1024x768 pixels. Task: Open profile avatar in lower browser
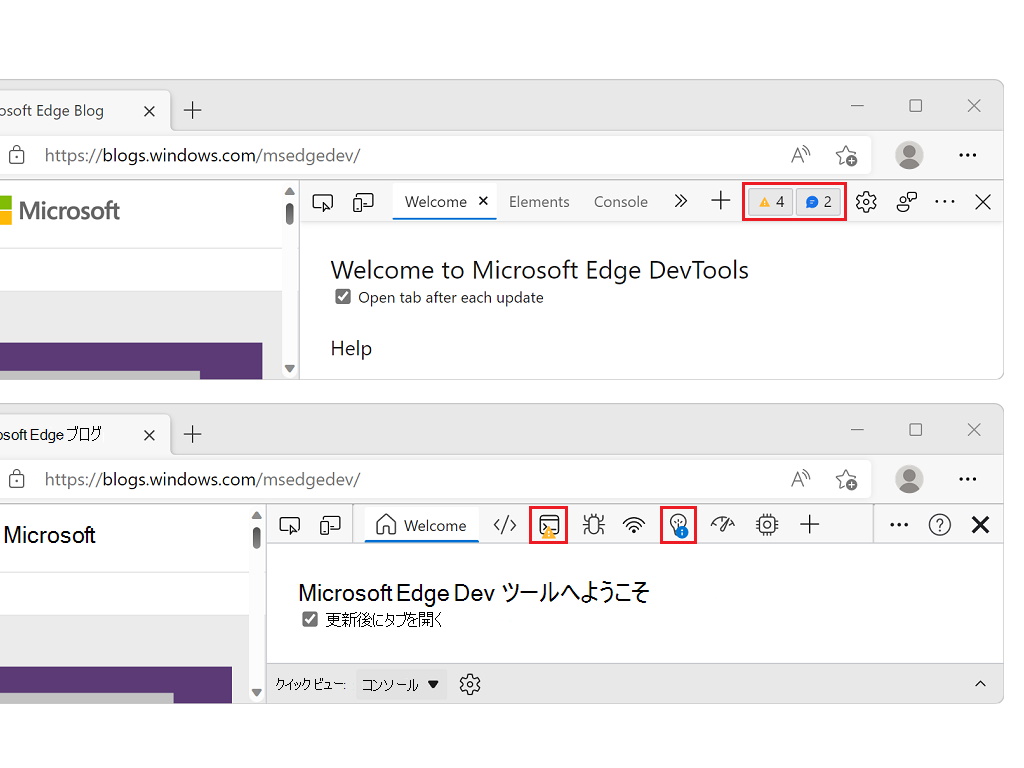909,479
